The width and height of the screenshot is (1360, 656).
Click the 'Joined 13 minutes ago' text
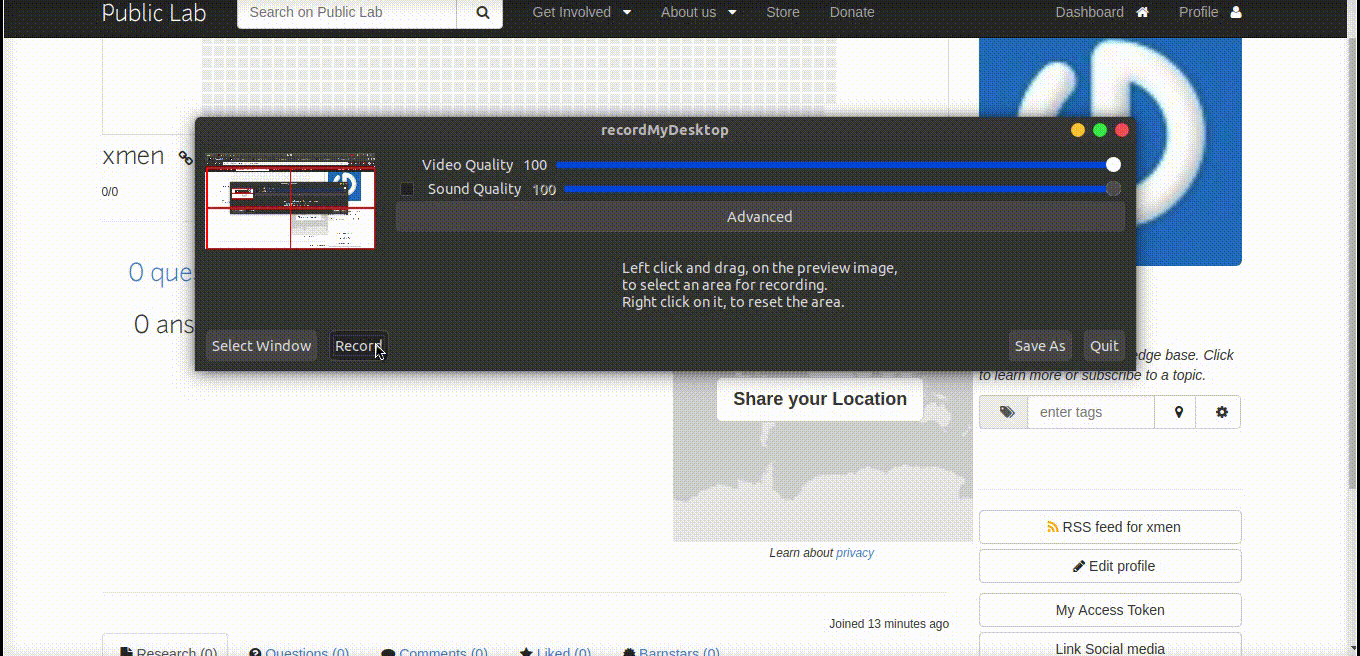coord(889,624)
